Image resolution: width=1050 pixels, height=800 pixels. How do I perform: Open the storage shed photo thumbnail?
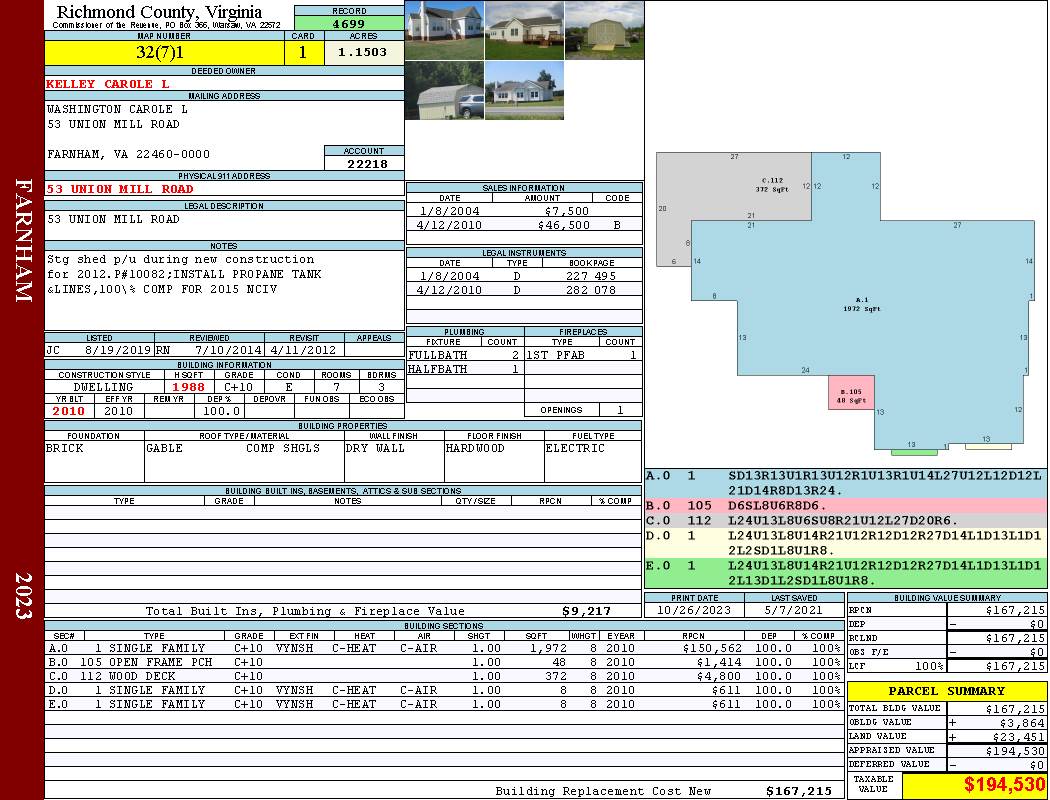[604, 31]
